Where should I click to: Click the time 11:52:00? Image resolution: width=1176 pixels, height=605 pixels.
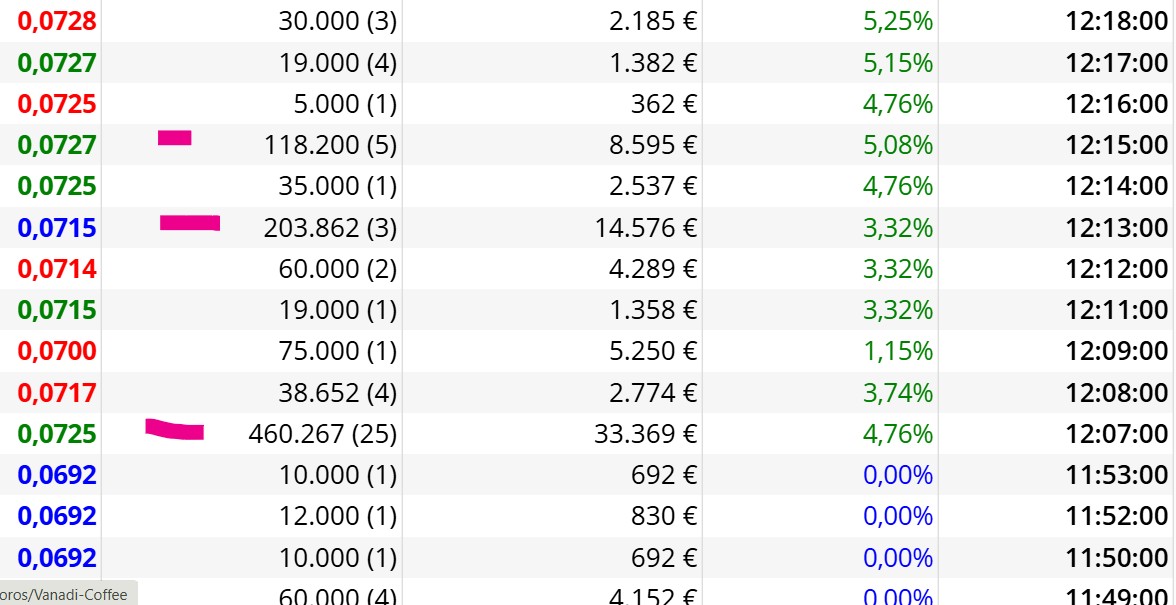coord(1117,516)
